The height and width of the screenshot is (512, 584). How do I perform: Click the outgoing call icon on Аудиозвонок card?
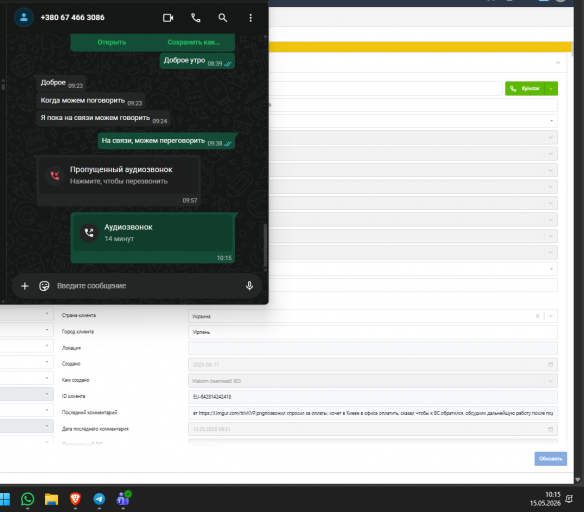pos(89,233)
